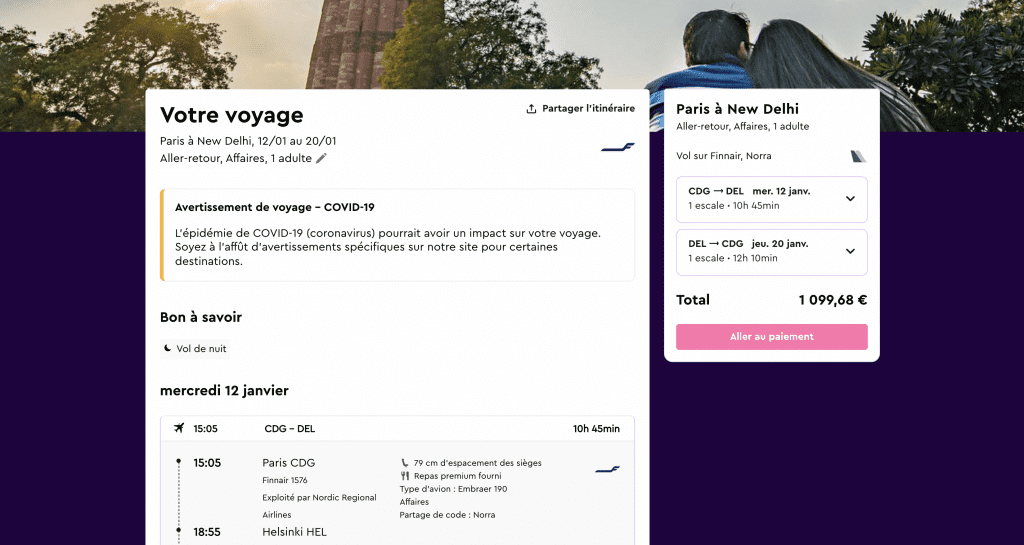Click 'Finnair 1576' flight number
The height and width of the screenshot is (545, 1024).
pos(285,480)
